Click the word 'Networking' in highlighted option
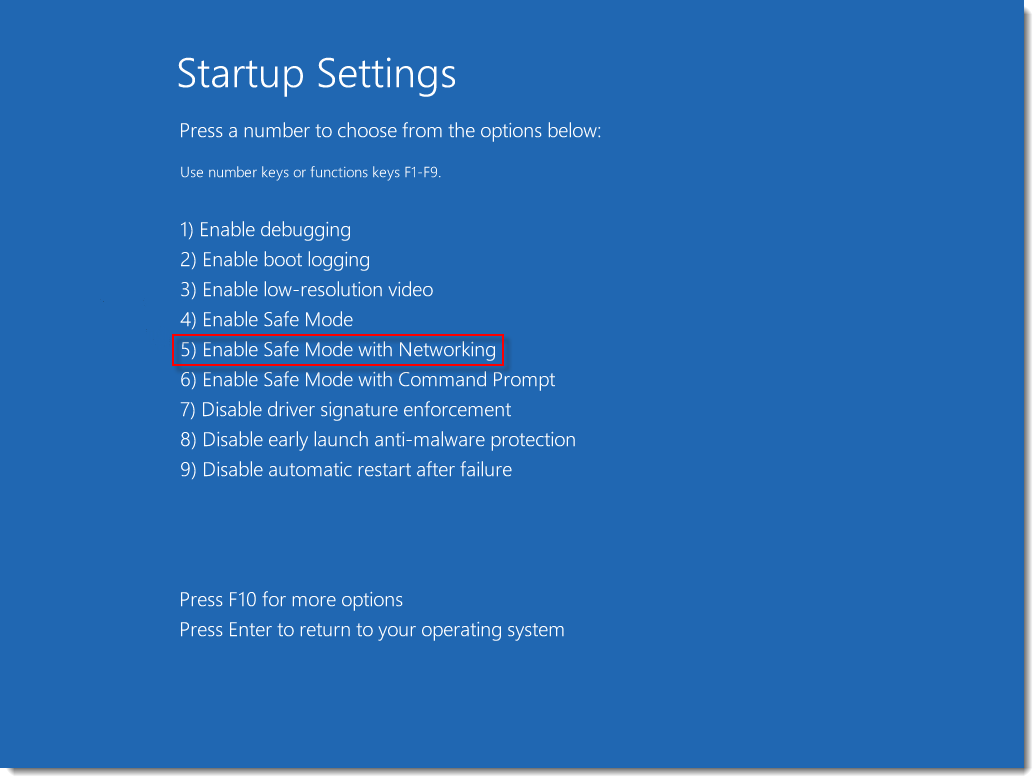This screenshot has height=777, width=1033. click(x=447, y=350)
